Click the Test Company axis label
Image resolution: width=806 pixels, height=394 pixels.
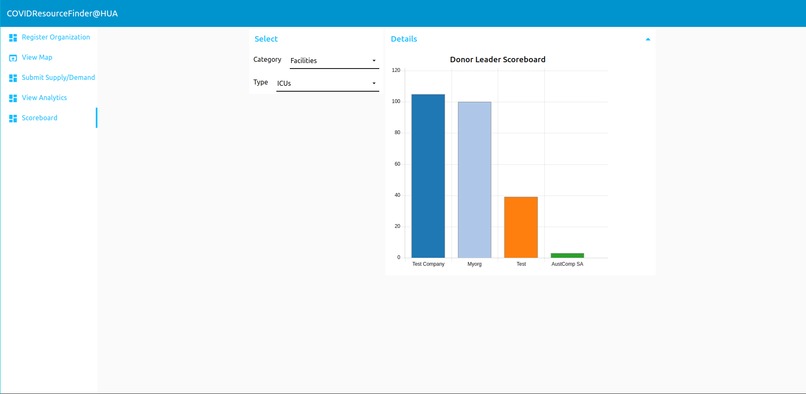tap(428, 264)
